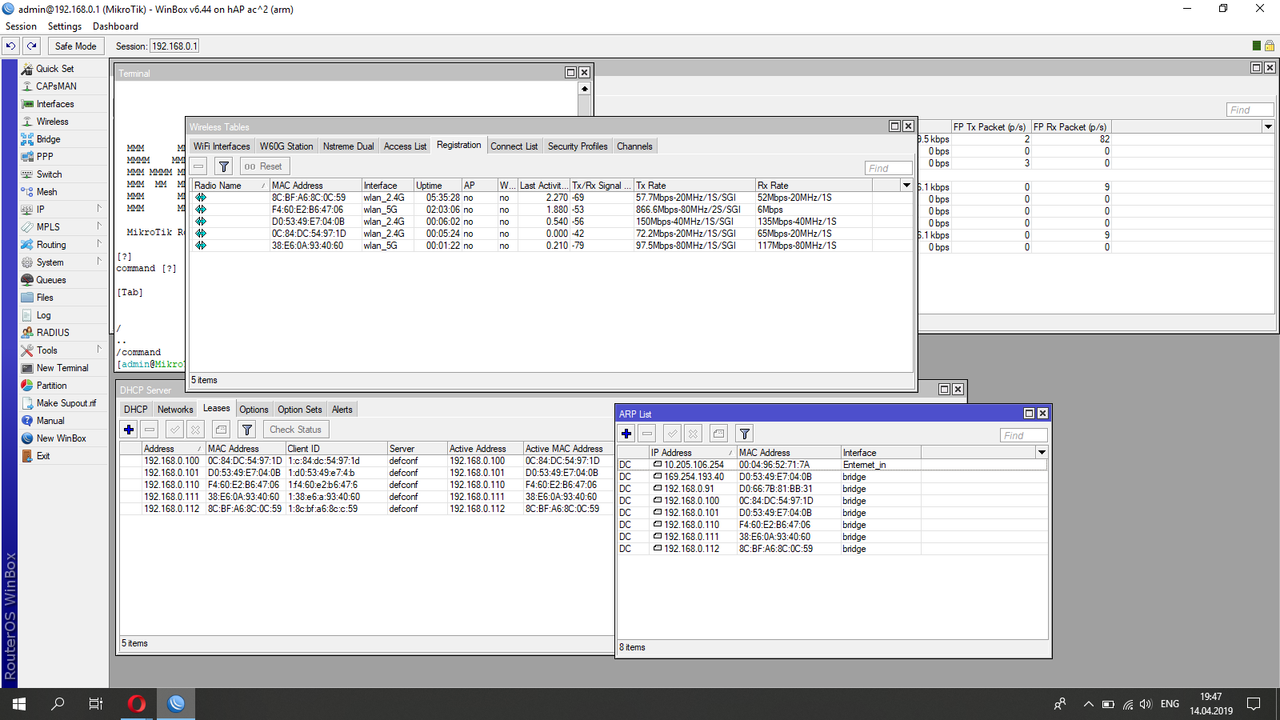Click Make Supout.rif in the sidebar

pos(66,403)
